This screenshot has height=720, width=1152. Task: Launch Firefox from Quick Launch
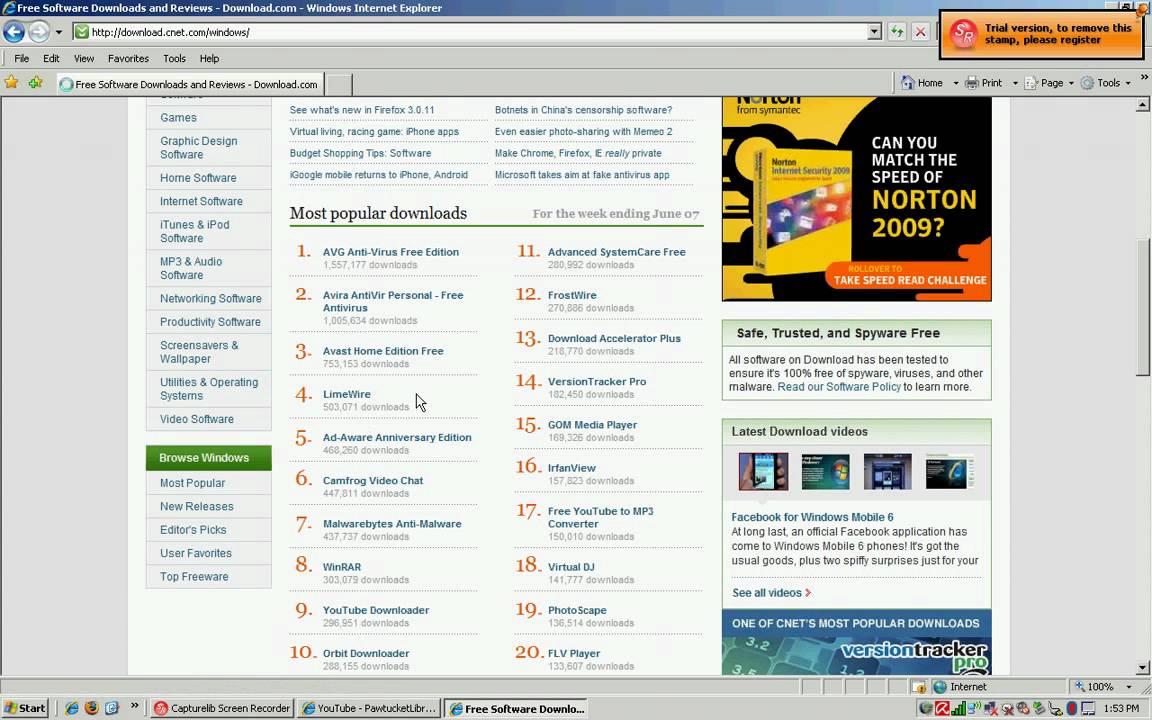coord(91,708)
